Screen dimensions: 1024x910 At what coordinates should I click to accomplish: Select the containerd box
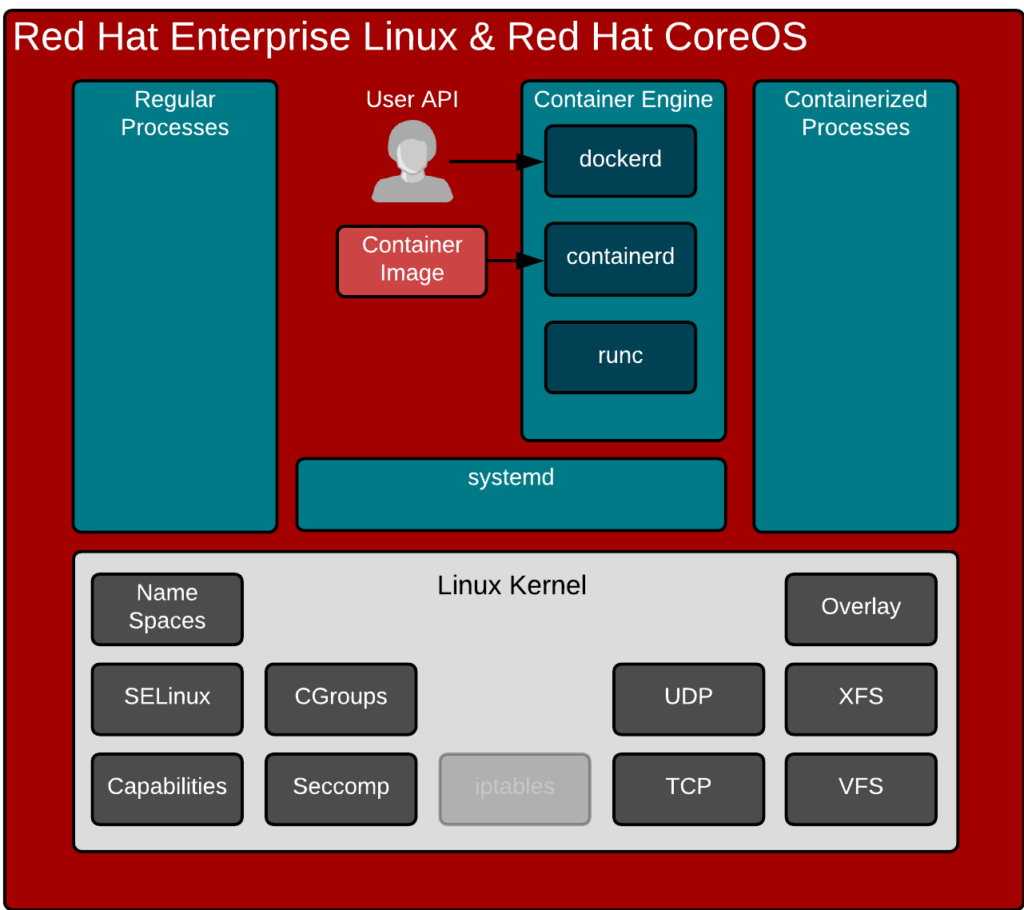[x=620, y=259]
